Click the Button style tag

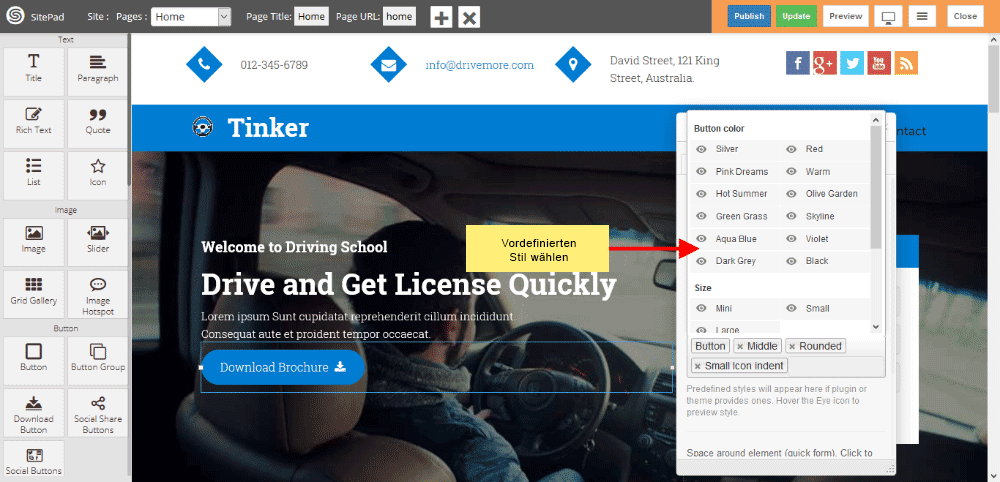(x=710, y=346)
